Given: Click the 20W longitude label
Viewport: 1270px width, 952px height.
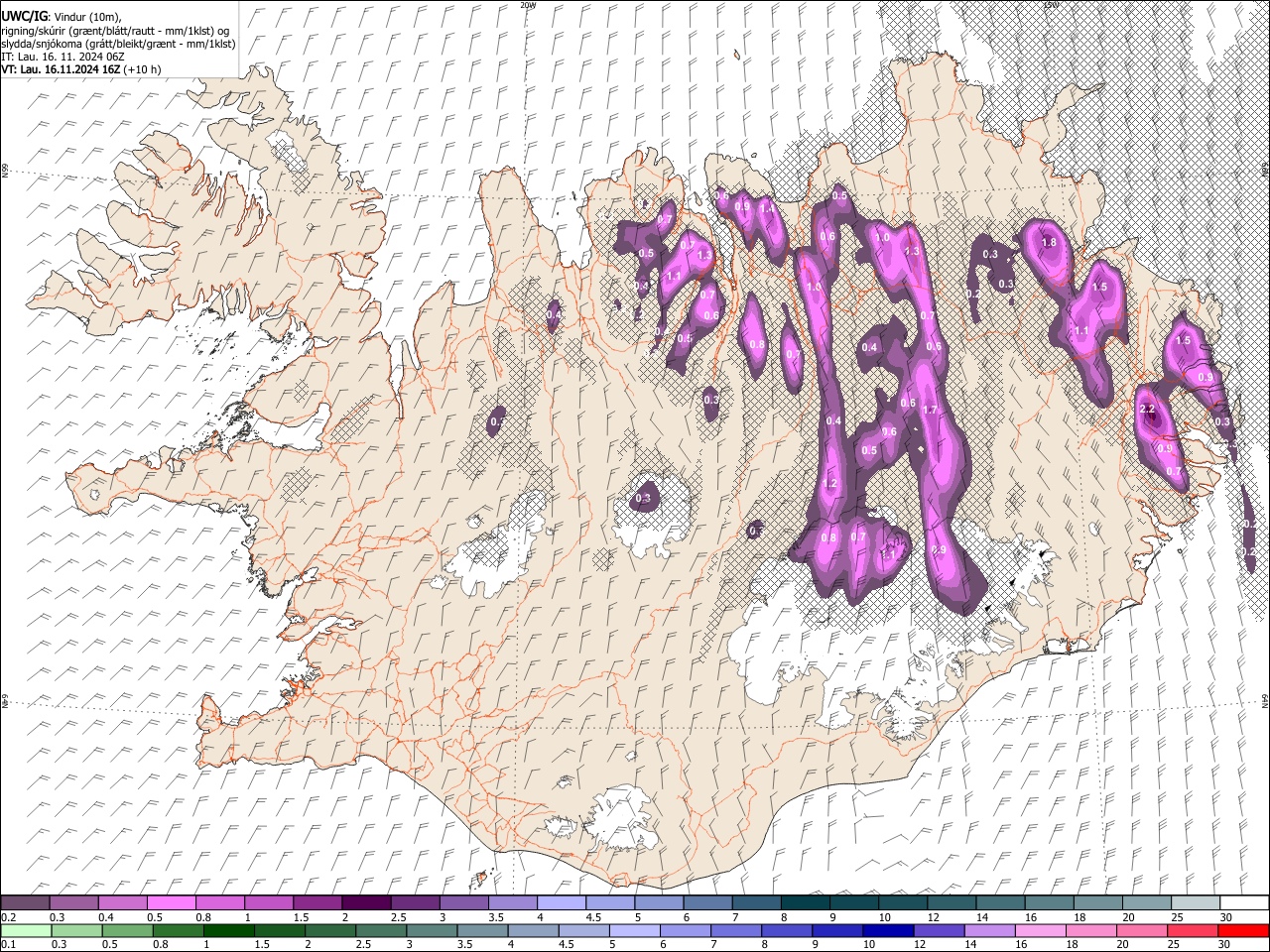Looking at the screenshot, I should [528, 5].
